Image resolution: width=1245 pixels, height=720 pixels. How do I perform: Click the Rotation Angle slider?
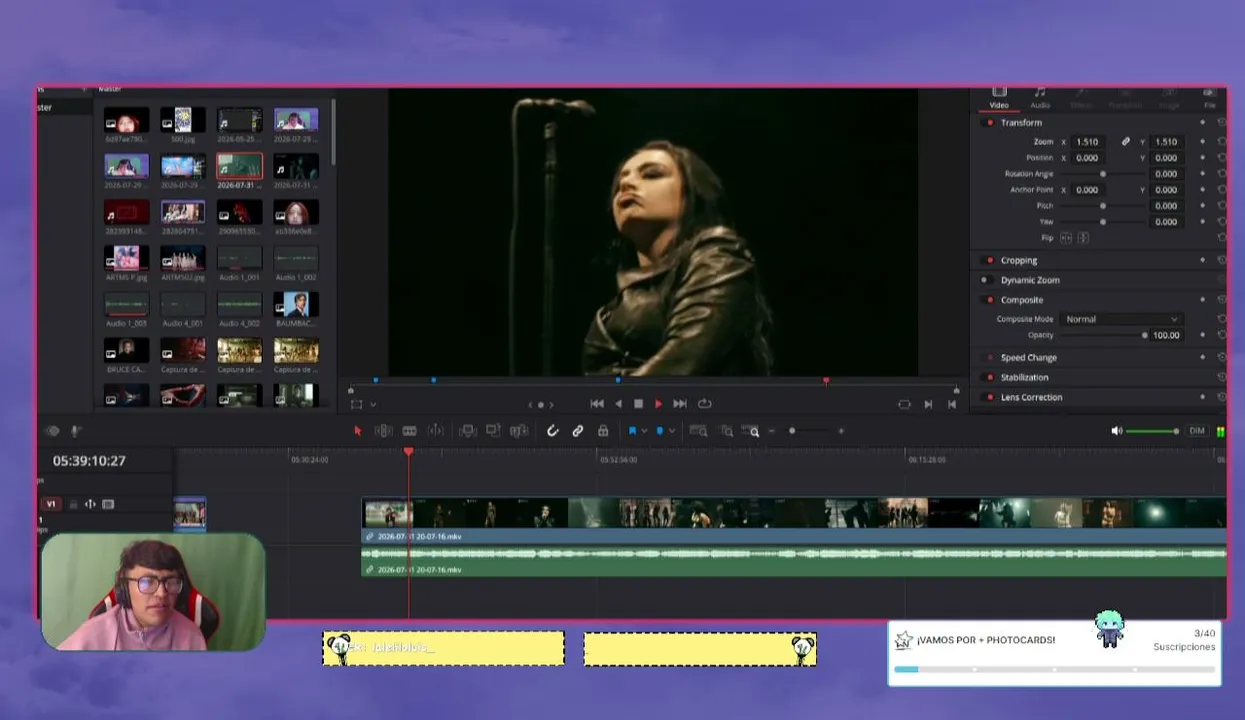click(1103, 174)
